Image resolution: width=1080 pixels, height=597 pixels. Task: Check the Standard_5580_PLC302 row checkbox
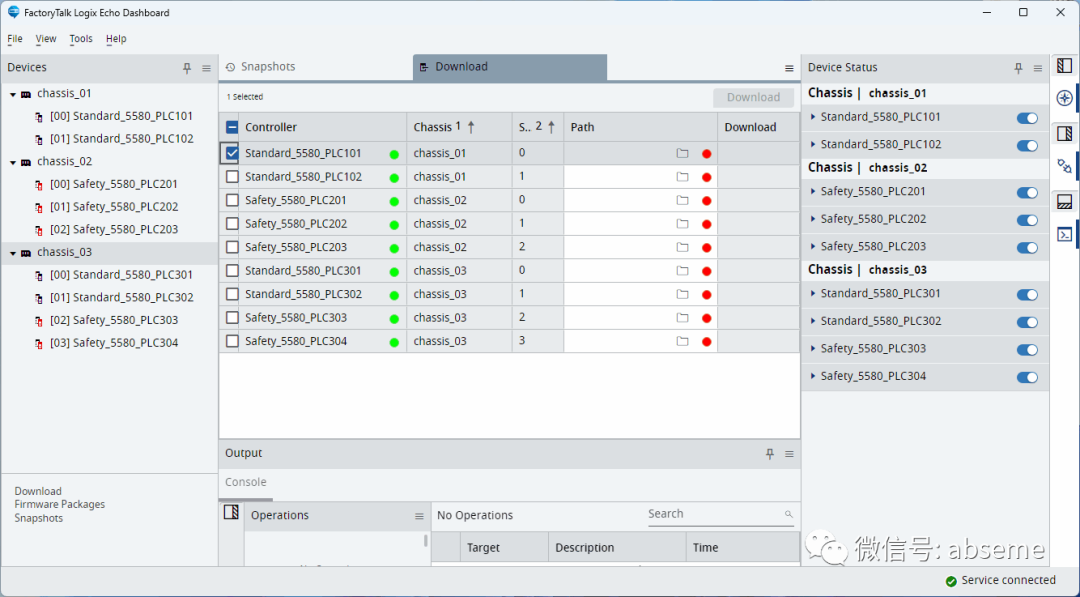[x=232, y=294]
